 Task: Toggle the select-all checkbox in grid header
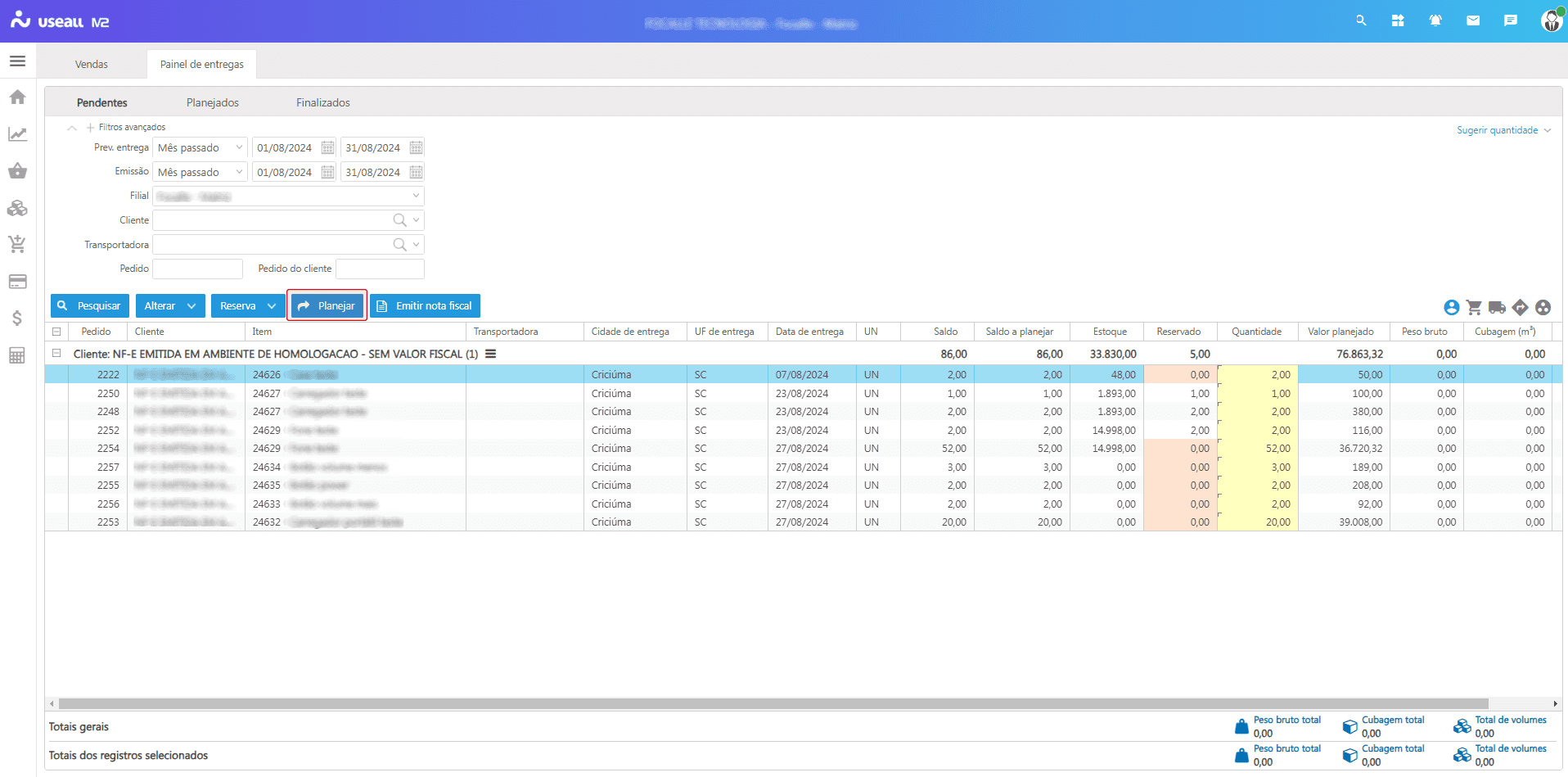(56, 332)
